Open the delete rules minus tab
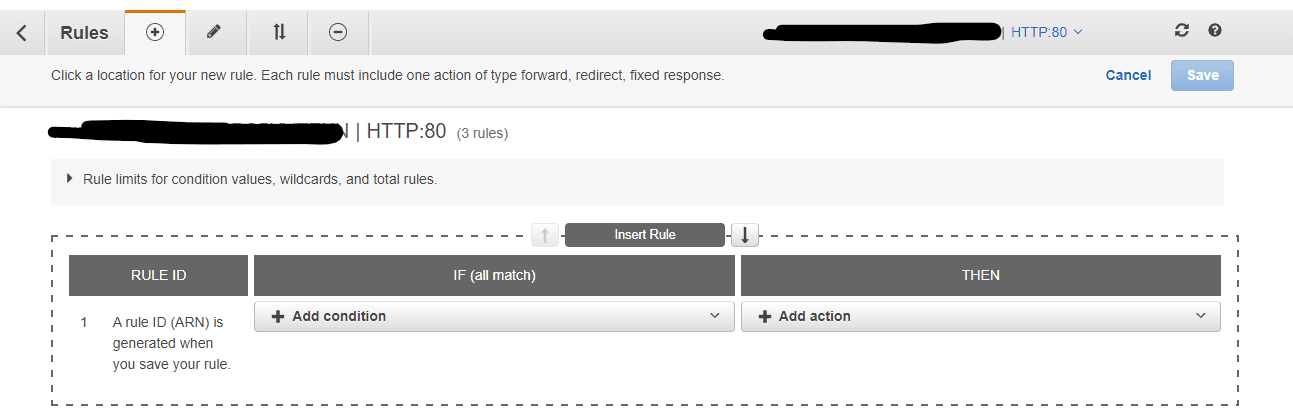Screen dimensions: 1293x415 point(338,33)
